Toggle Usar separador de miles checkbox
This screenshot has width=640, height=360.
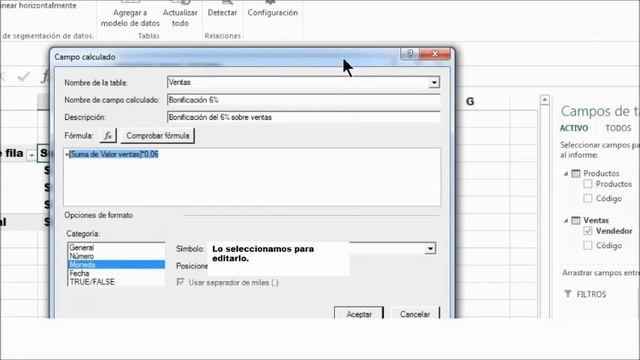pos(180,282)
